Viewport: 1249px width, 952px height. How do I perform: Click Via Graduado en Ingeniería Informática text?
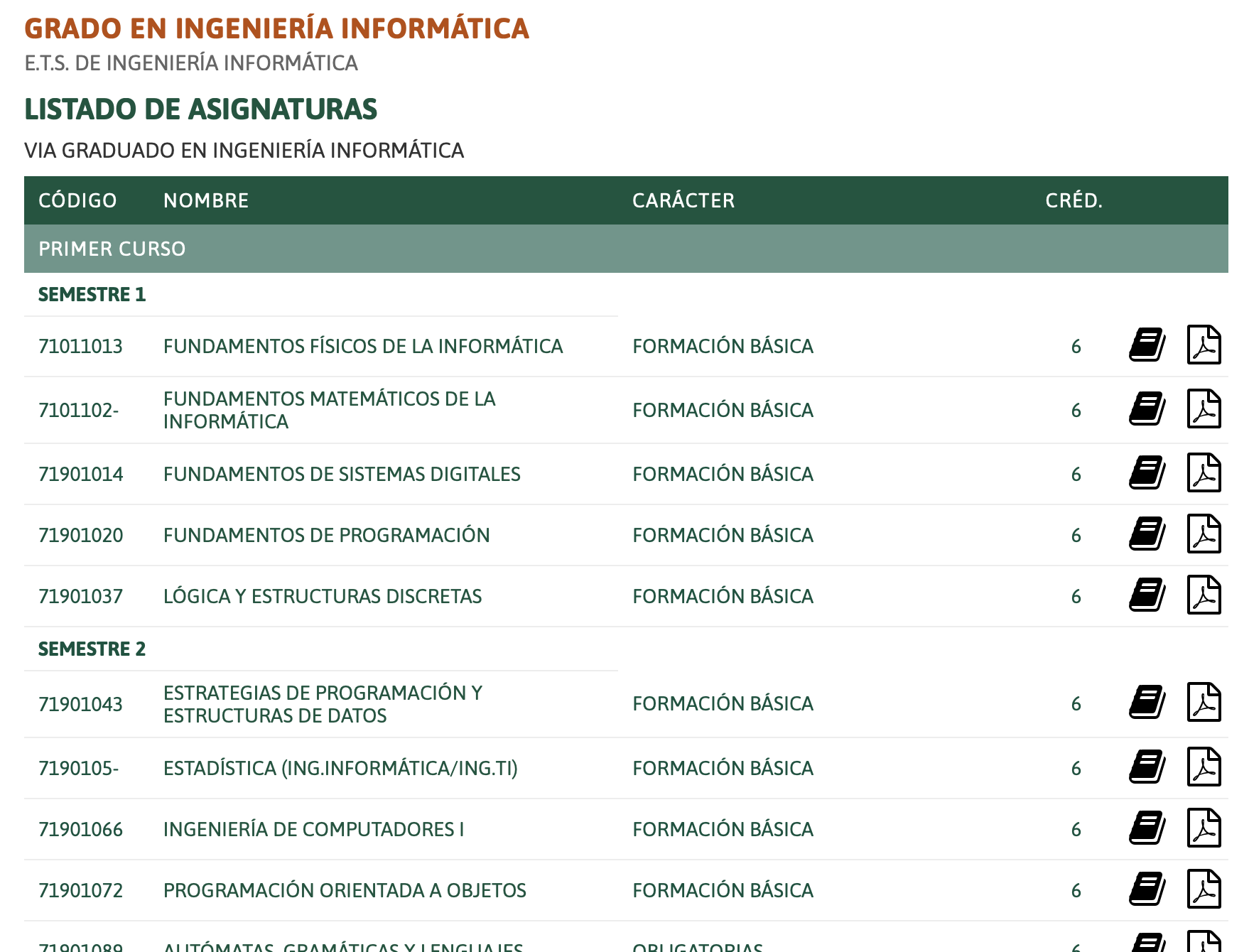pyautogui.click(x=244, y=151)
